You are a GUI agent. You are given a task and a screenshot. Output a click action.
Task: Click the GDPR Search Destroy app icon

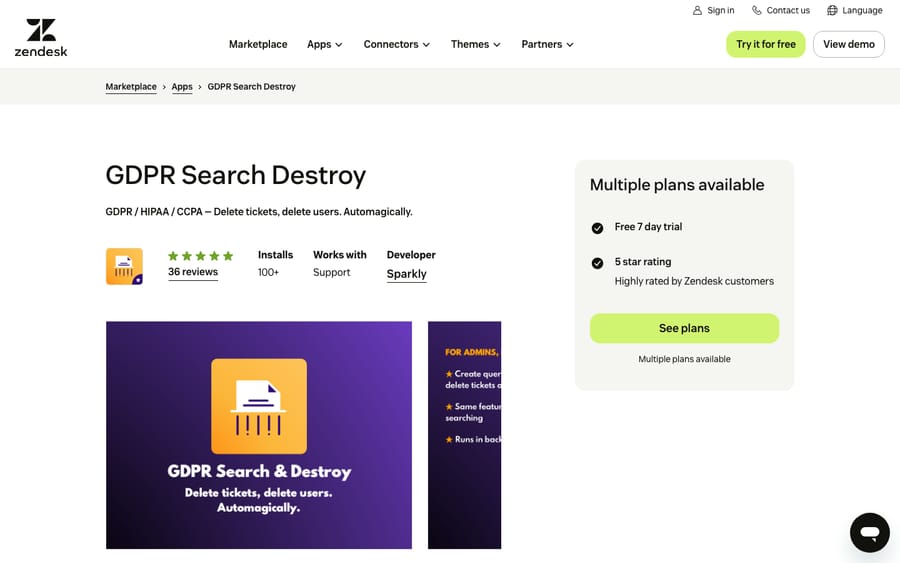click(125, 266)
